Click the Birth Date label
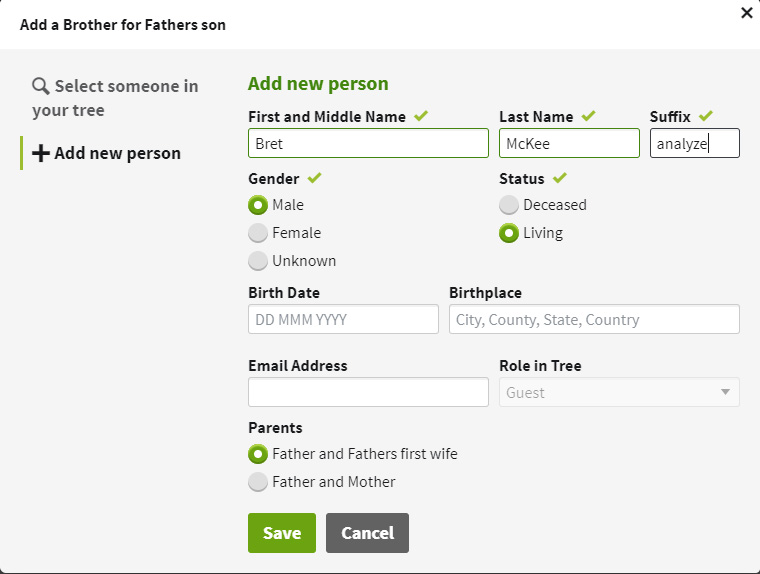Screen dimensions: 760x574 pyautogui.click(x=284, y=293)
